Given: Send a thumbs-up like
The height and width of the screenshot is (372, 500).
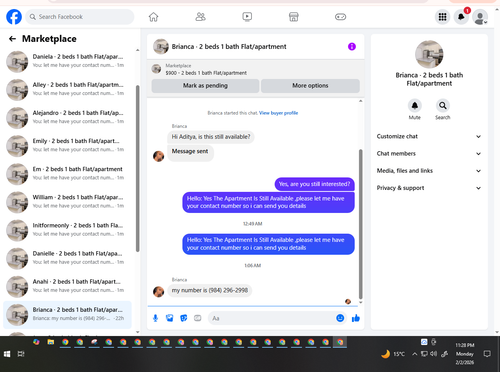Looking at the screenshot, I should point(356,318).
